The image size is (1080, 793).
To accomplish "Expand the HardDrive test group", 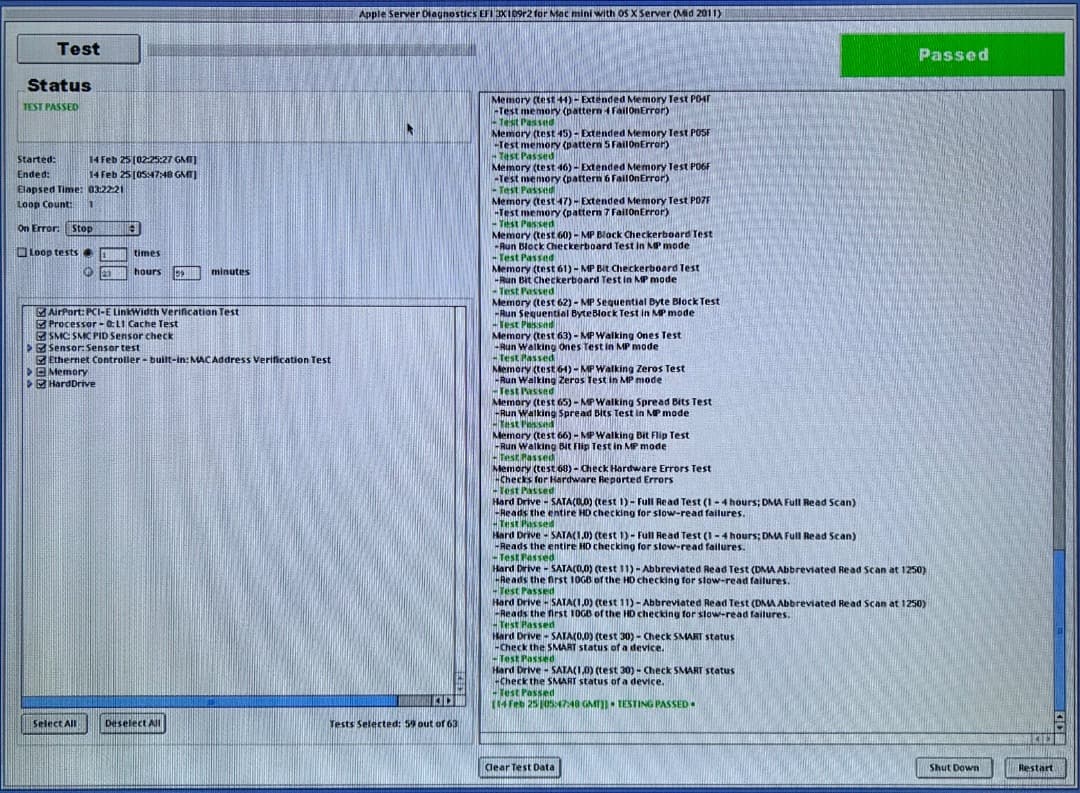I will [x=29, y=383].
